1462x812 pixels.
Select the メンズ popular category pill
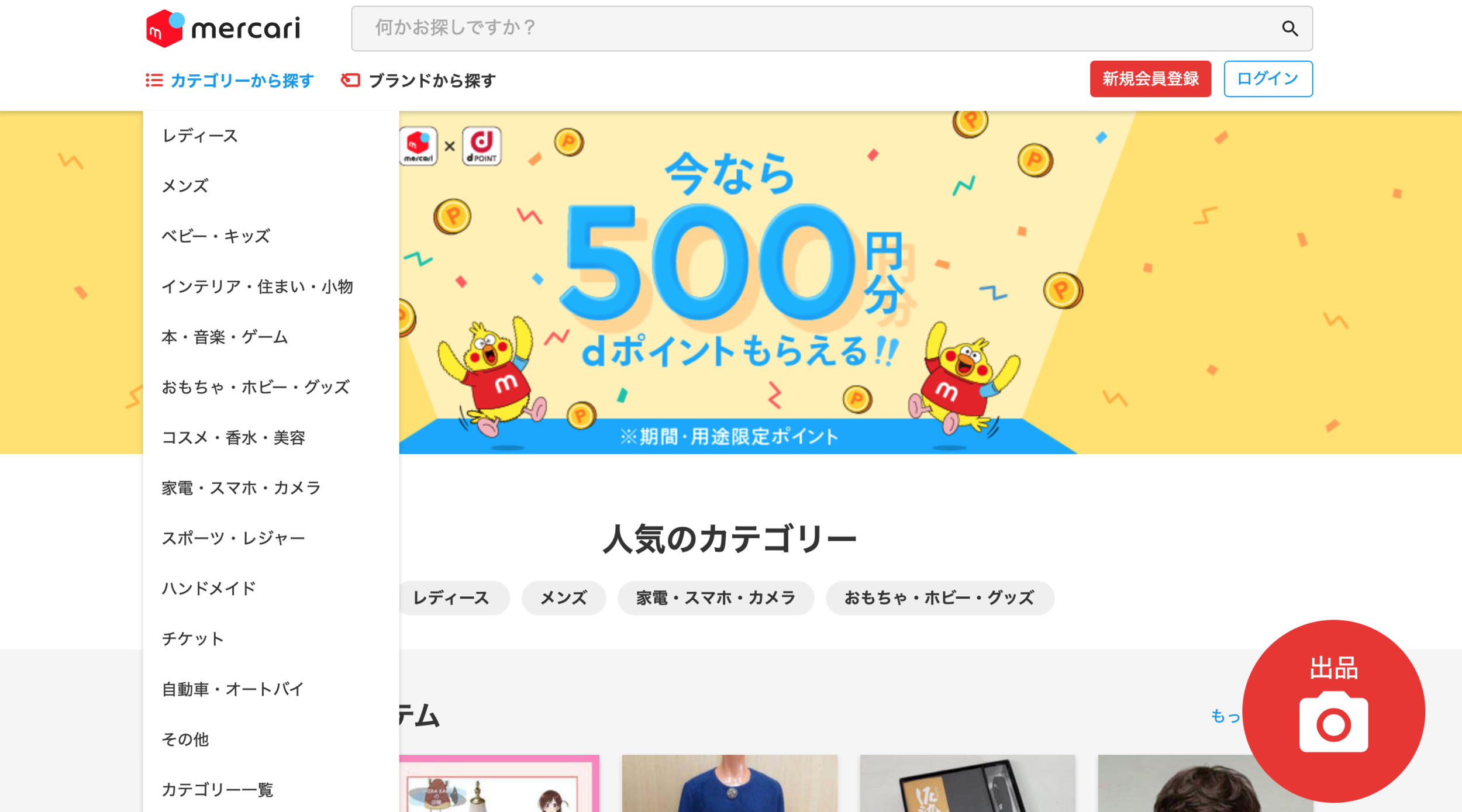coord(563,597)
